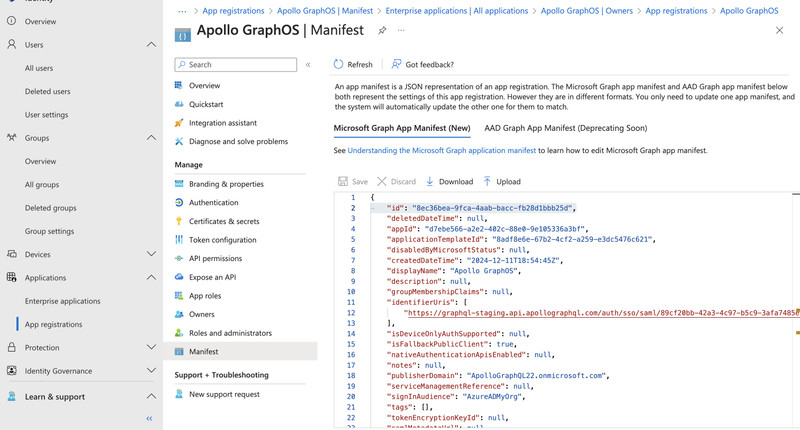Collapse the Applications section chevron

(151, 277)
